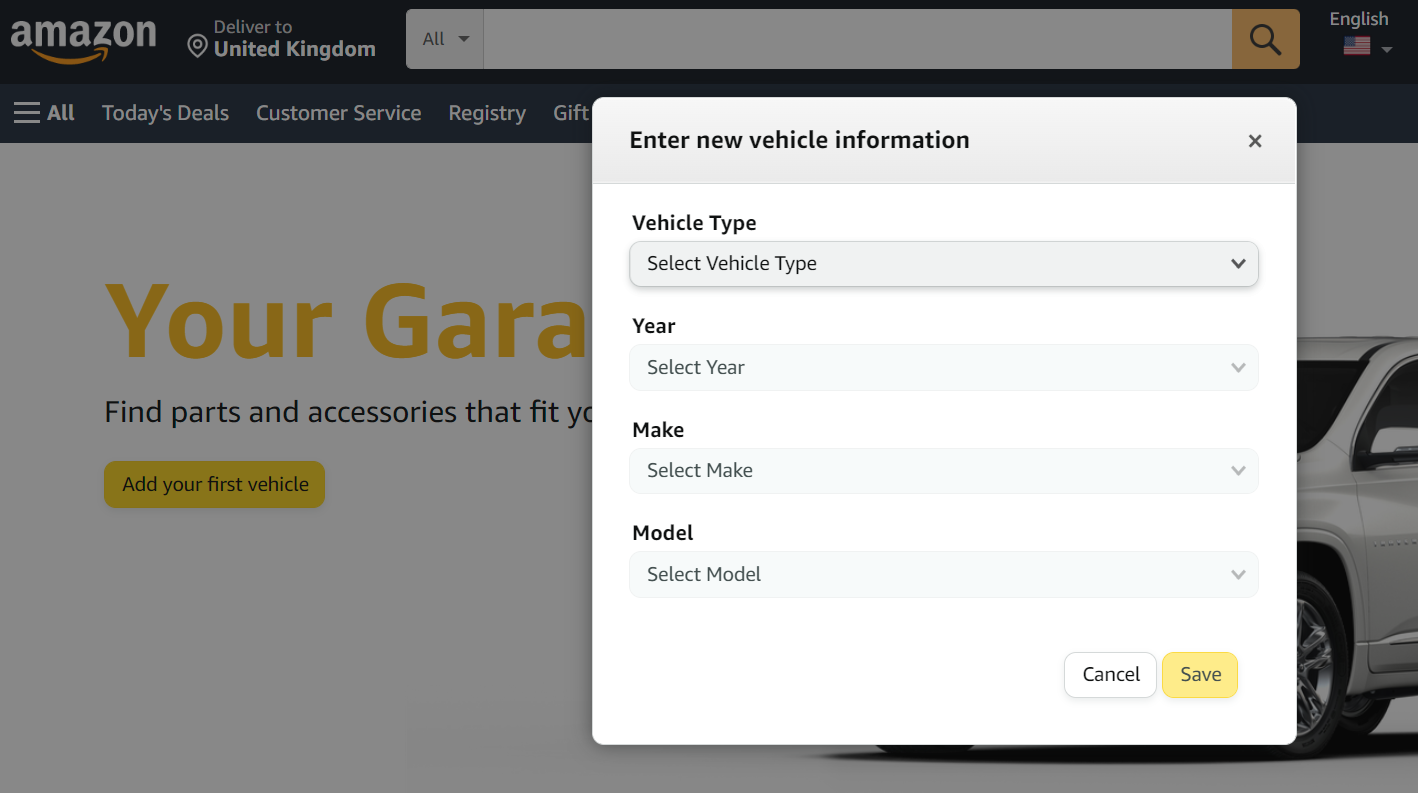Image resolution: width=1418 pixels, height=793 pixels.
Task: Click the delivery location pin icon
Action: pyautogui.click(x=197, y=44)
